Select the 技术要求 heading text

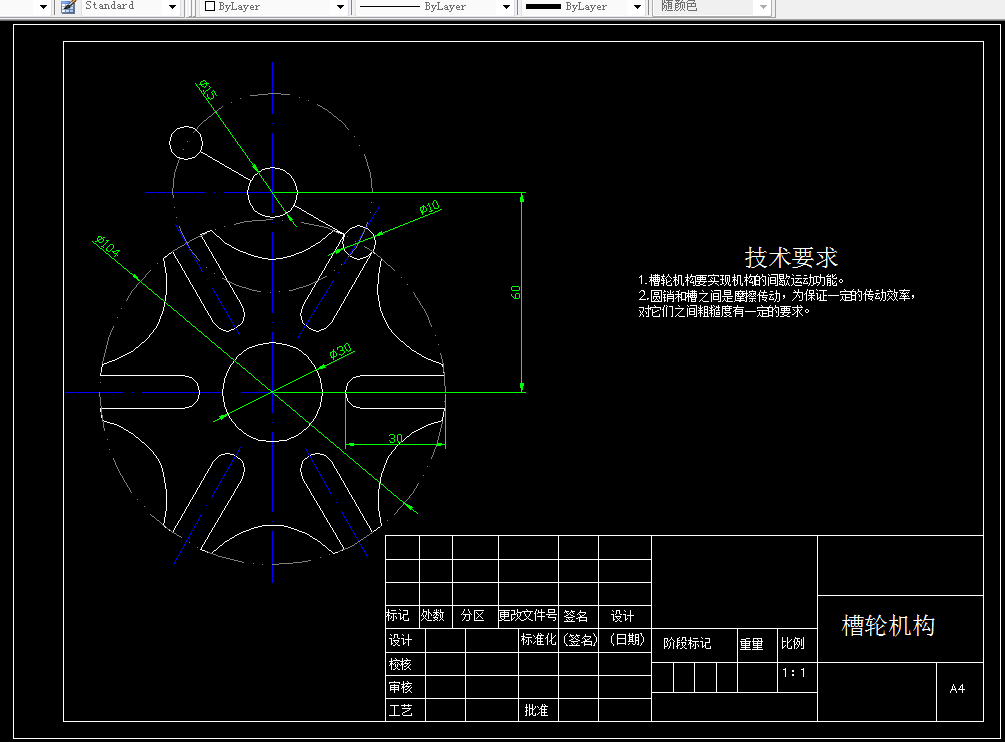pos(791,258)
